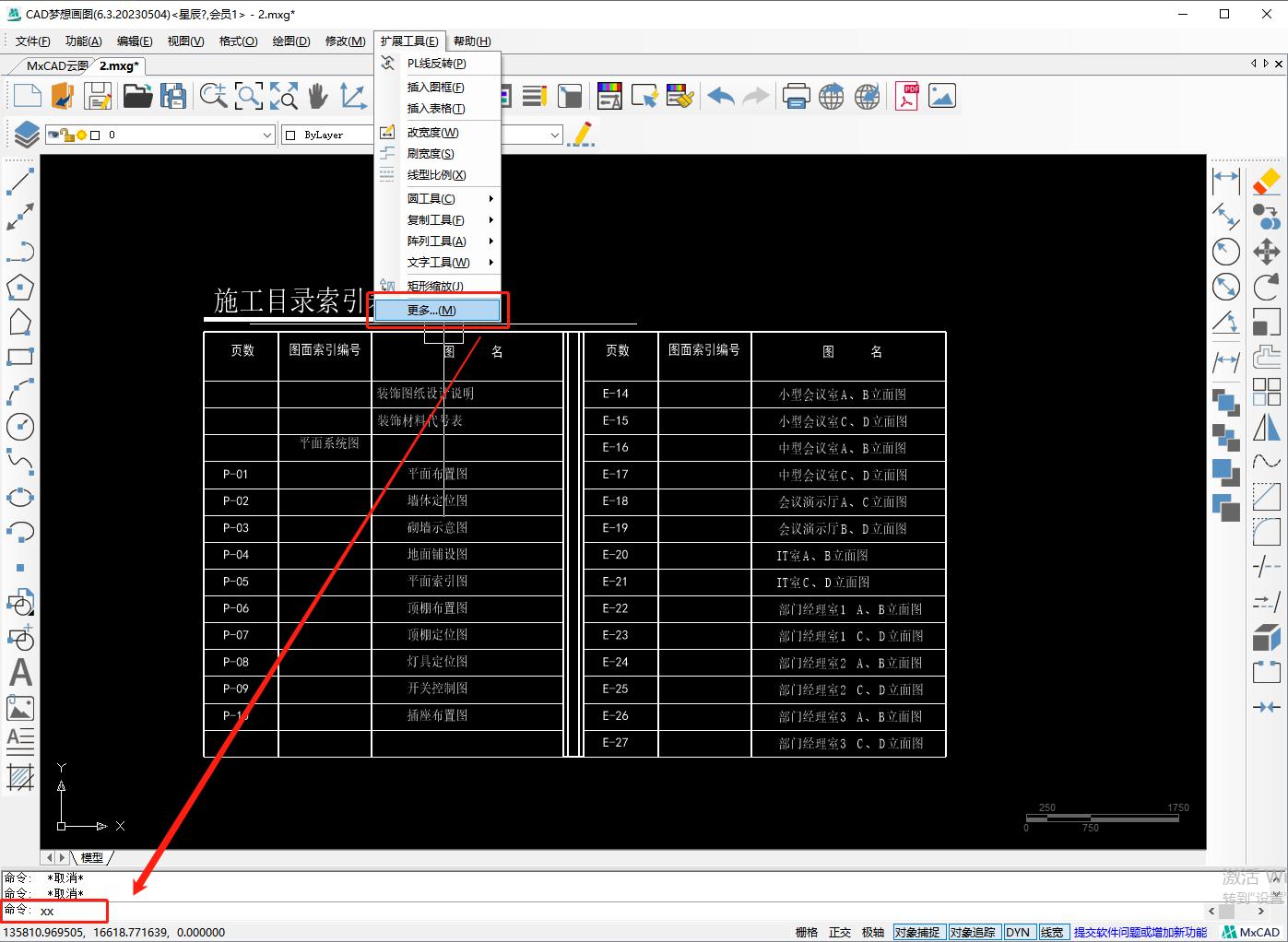This screenshot has height=942, width=1288.
Task: Click the zoom window magnifier icon
Action: click(249, 96)
